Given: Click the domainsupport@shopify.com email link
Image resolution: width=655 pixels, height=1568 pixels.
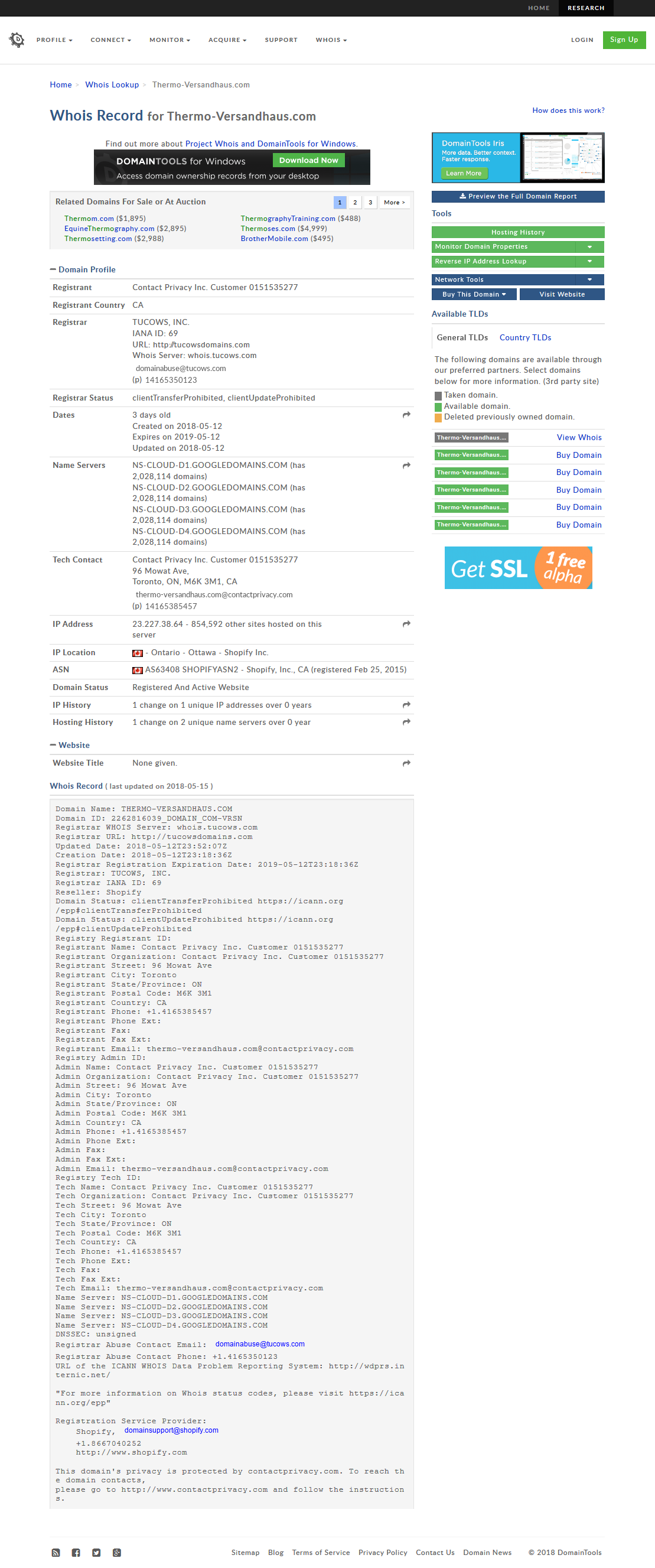Looking at the screenshot, I should pyautogui.click(x=171, y=1430).
